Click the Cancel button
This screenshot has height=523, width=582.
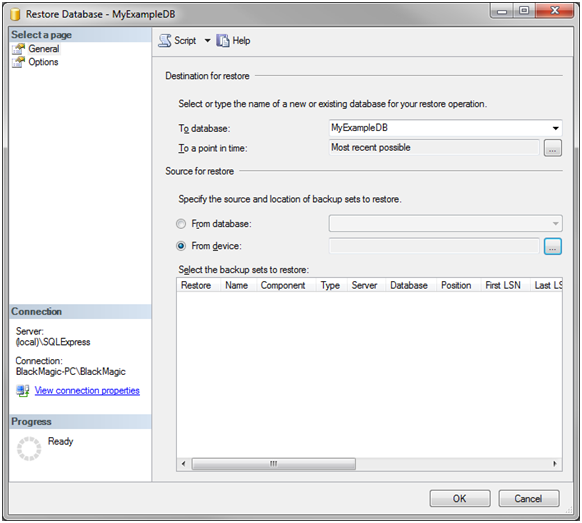click(529, 499)
